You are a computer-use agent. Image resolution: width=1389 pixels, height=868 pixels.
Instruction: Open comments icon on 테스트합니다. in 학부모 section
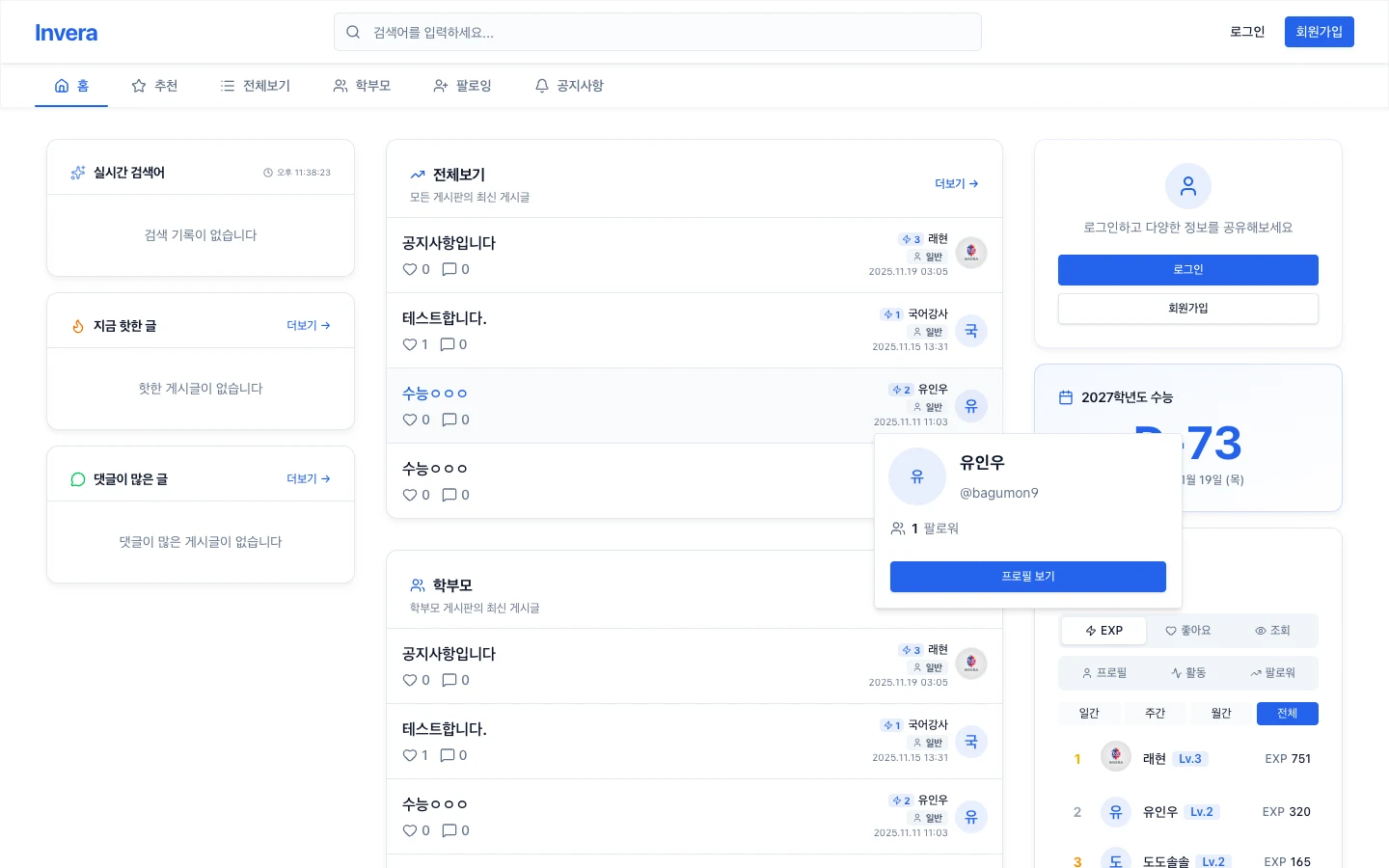point(448,756)
